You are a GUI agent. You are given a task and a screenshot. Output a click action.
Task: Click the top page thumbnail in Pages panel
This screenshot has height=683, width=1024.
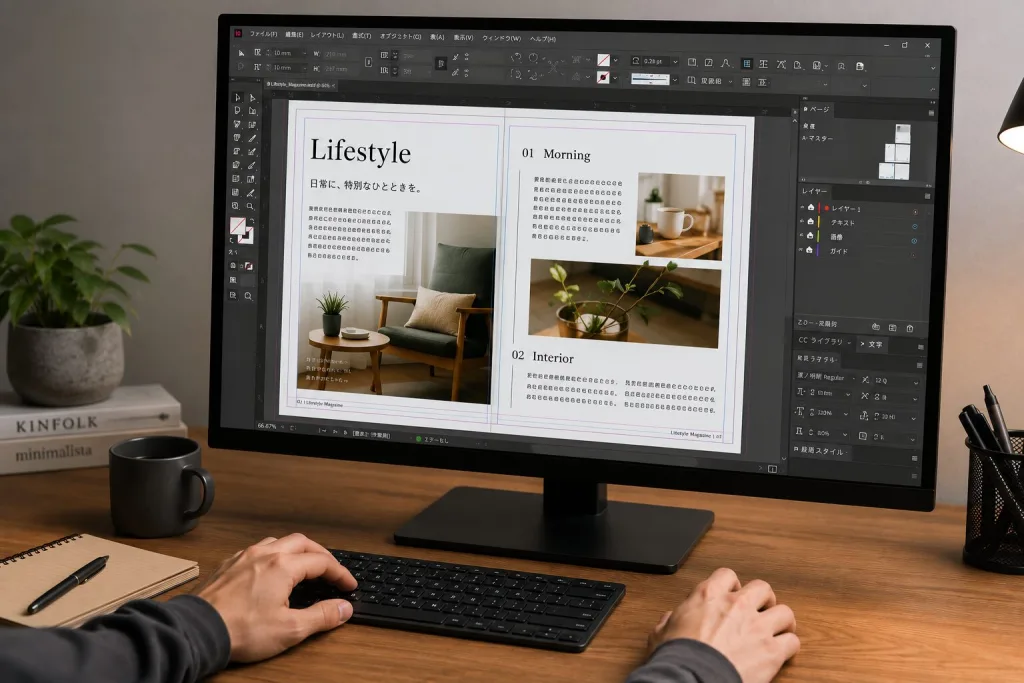coord(903,134)
